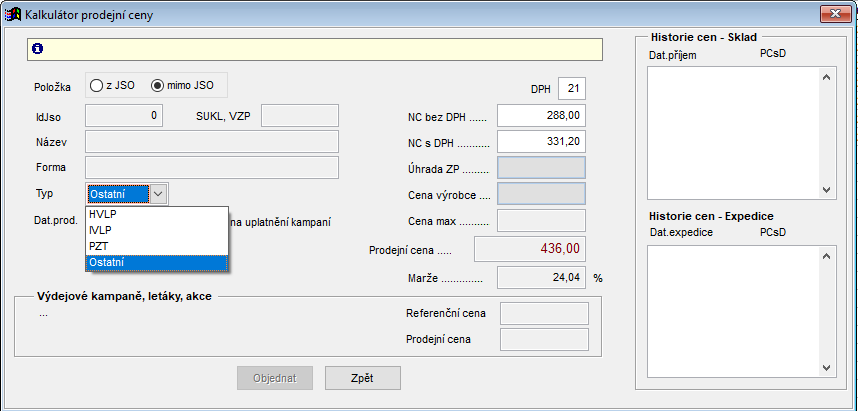Click the NC bez DPH input field
858x411 pixels.
540,116
